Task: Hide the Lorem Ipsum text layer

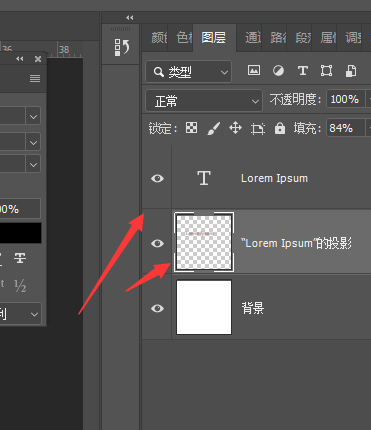Action: point(157,178)
